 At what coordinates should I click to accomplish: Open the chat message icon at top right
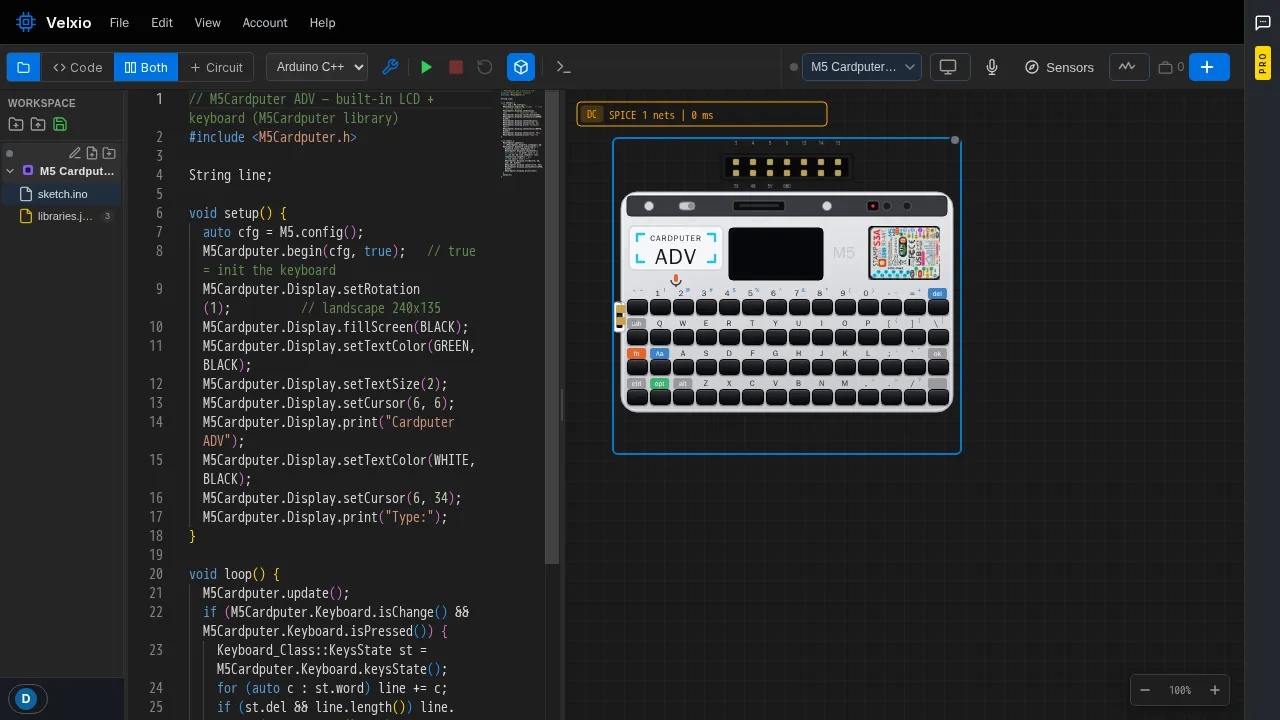click(x=1263, y=22)
